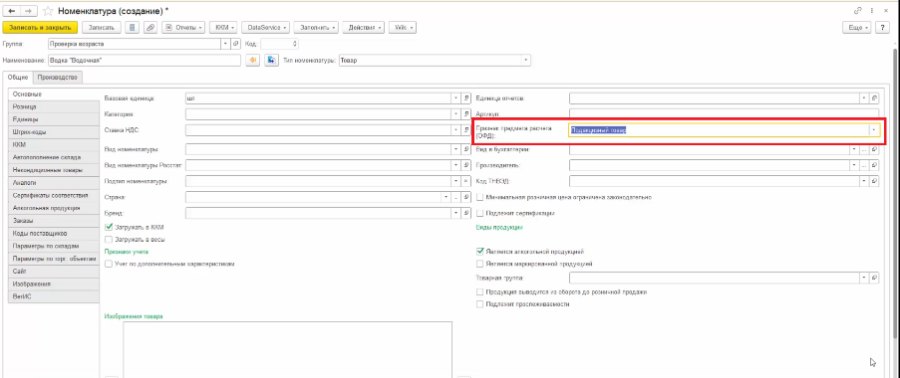Open the Тип номенклатуры combo box
Image resolution: width=900 pixels, height=378 pixels.
tap(435, 60)
